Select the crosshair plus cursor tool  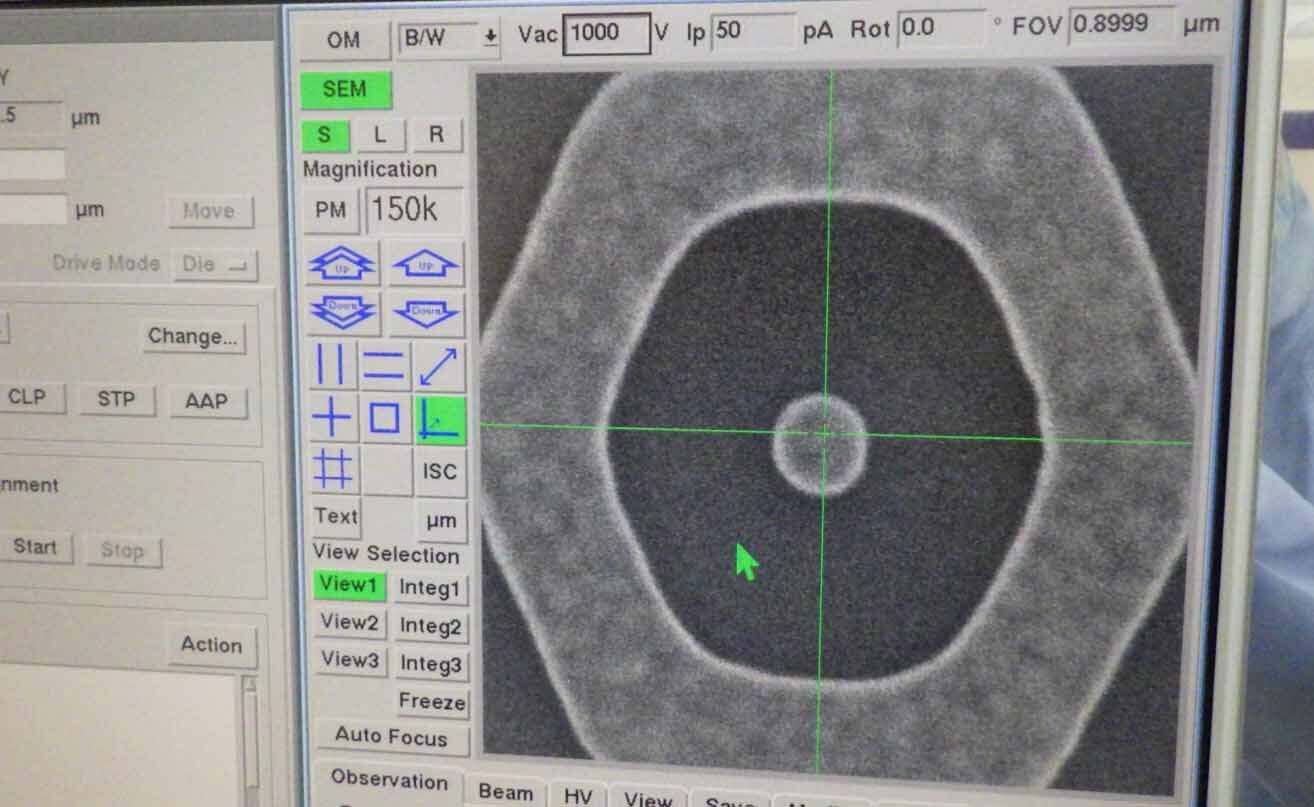pyautogui.click(x=331, y=418)
